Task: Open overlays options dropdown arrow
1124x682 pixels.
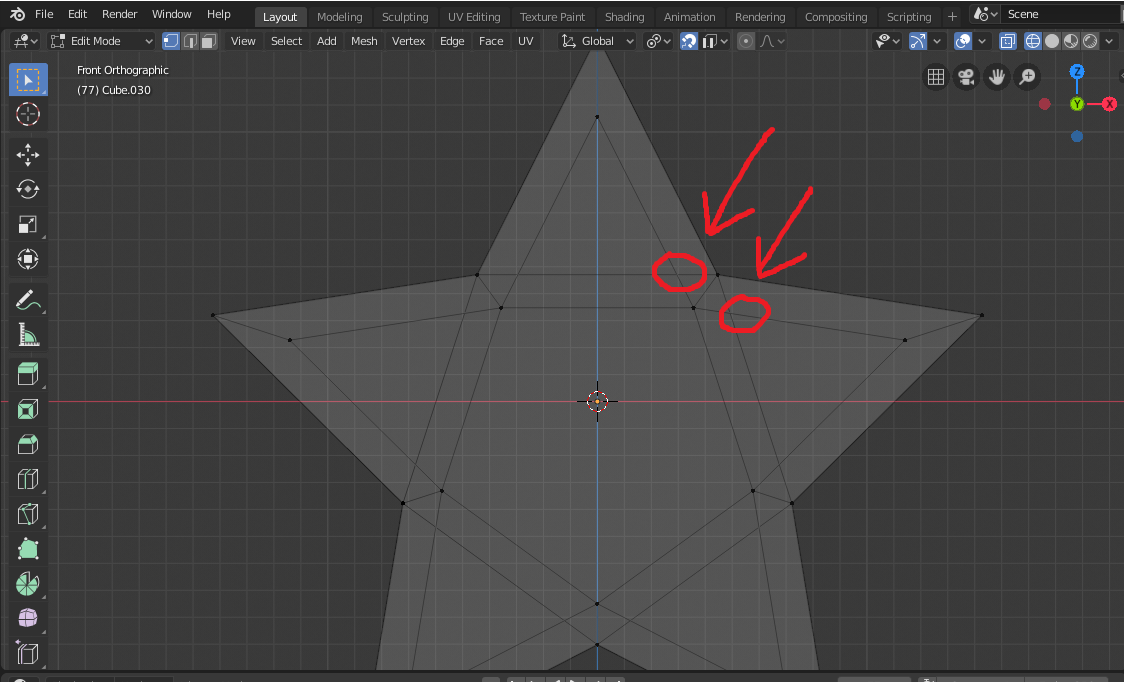Action: [982, 41]
